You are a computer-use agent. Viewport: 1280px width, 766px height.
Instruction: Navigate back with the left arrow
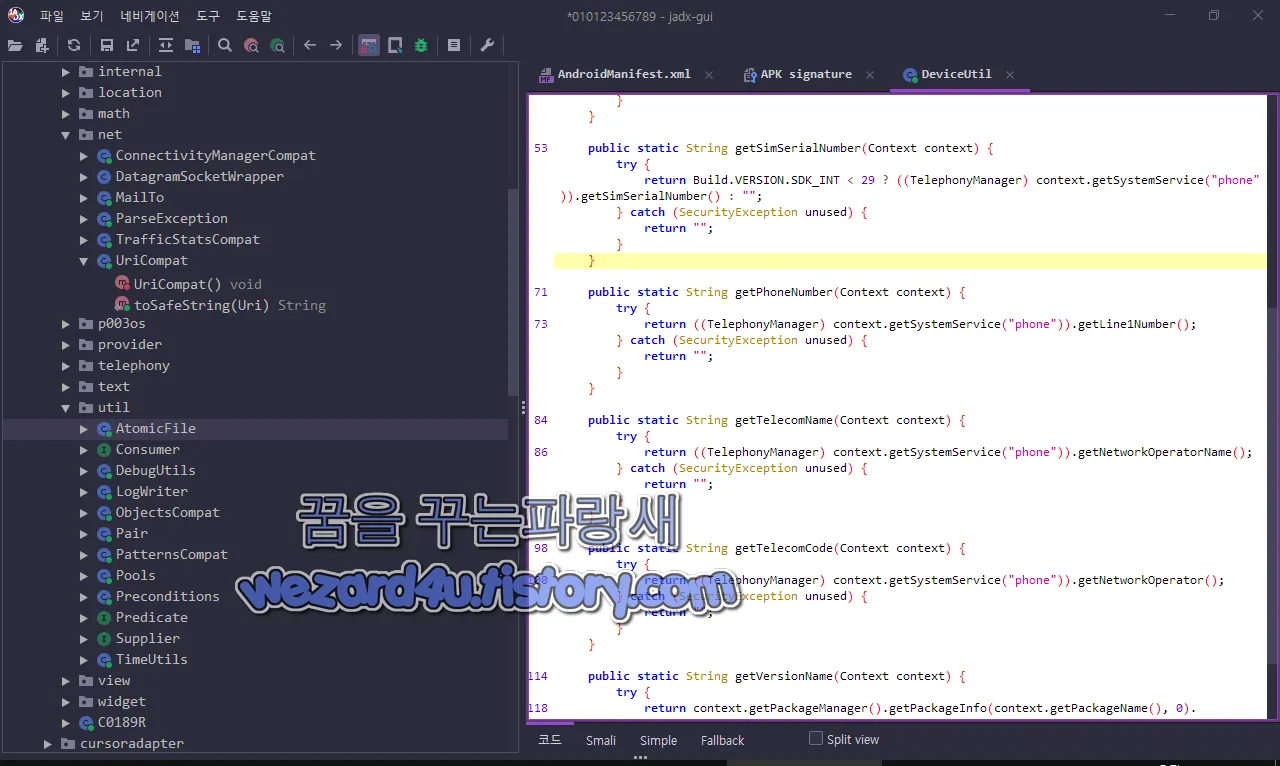tap(310, 45)
